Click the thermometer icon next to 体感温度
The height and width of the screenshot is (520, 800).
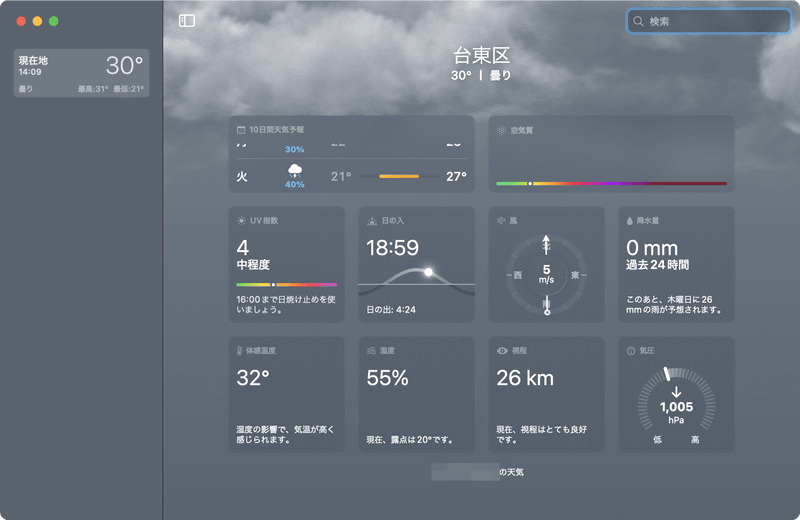[x=239, y=351]
